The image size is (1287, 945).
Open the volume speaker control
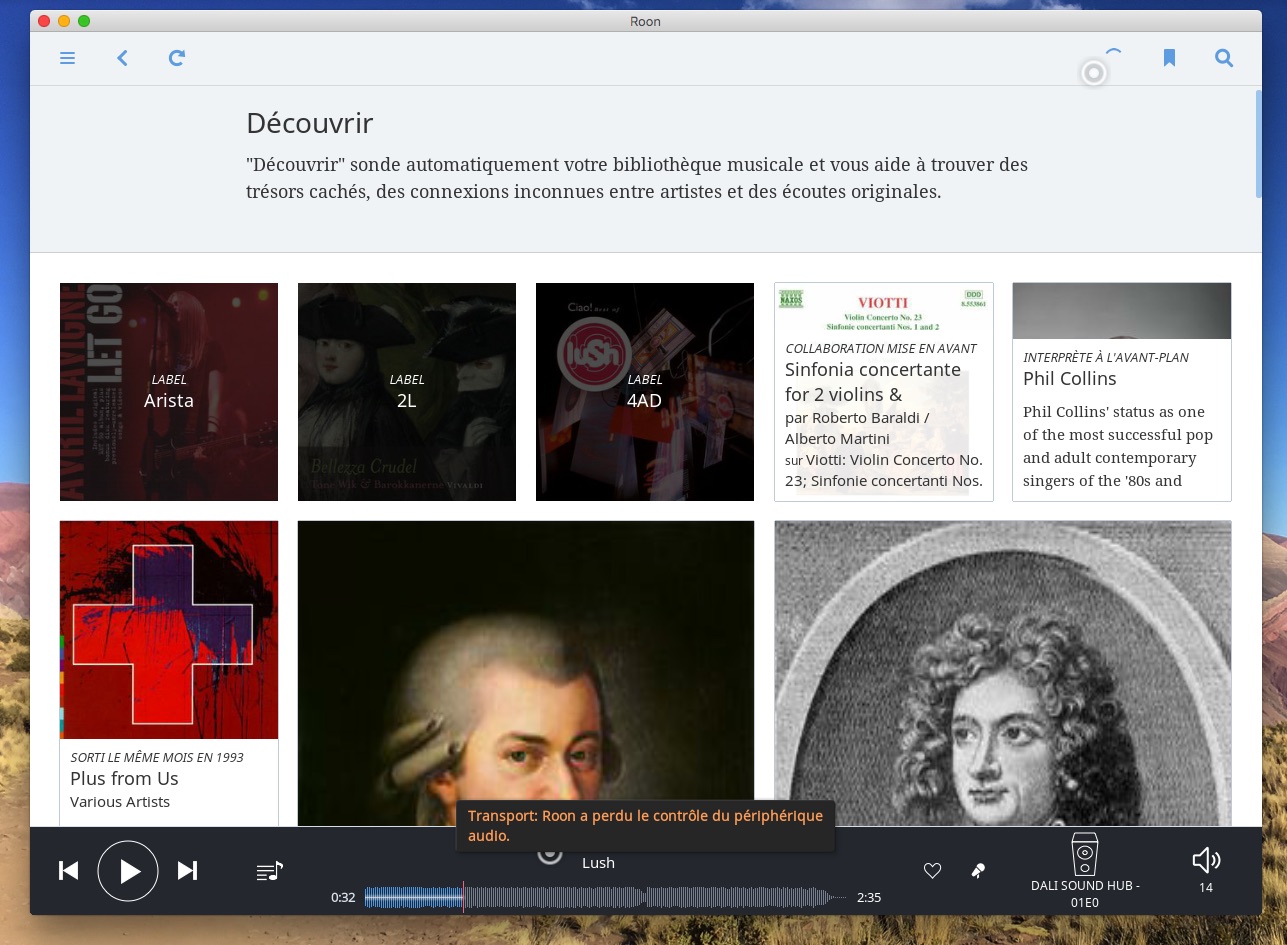(x=1206, y=860)
